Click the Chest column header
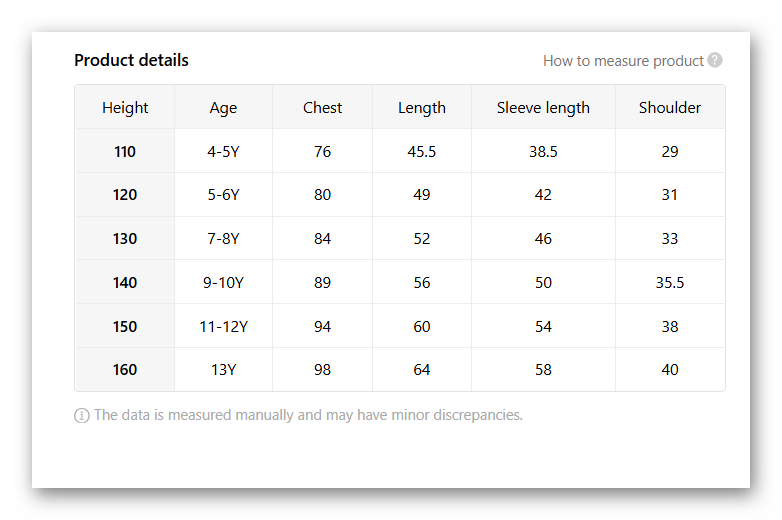This screenshot has height=520, width=782. point(322,108)
